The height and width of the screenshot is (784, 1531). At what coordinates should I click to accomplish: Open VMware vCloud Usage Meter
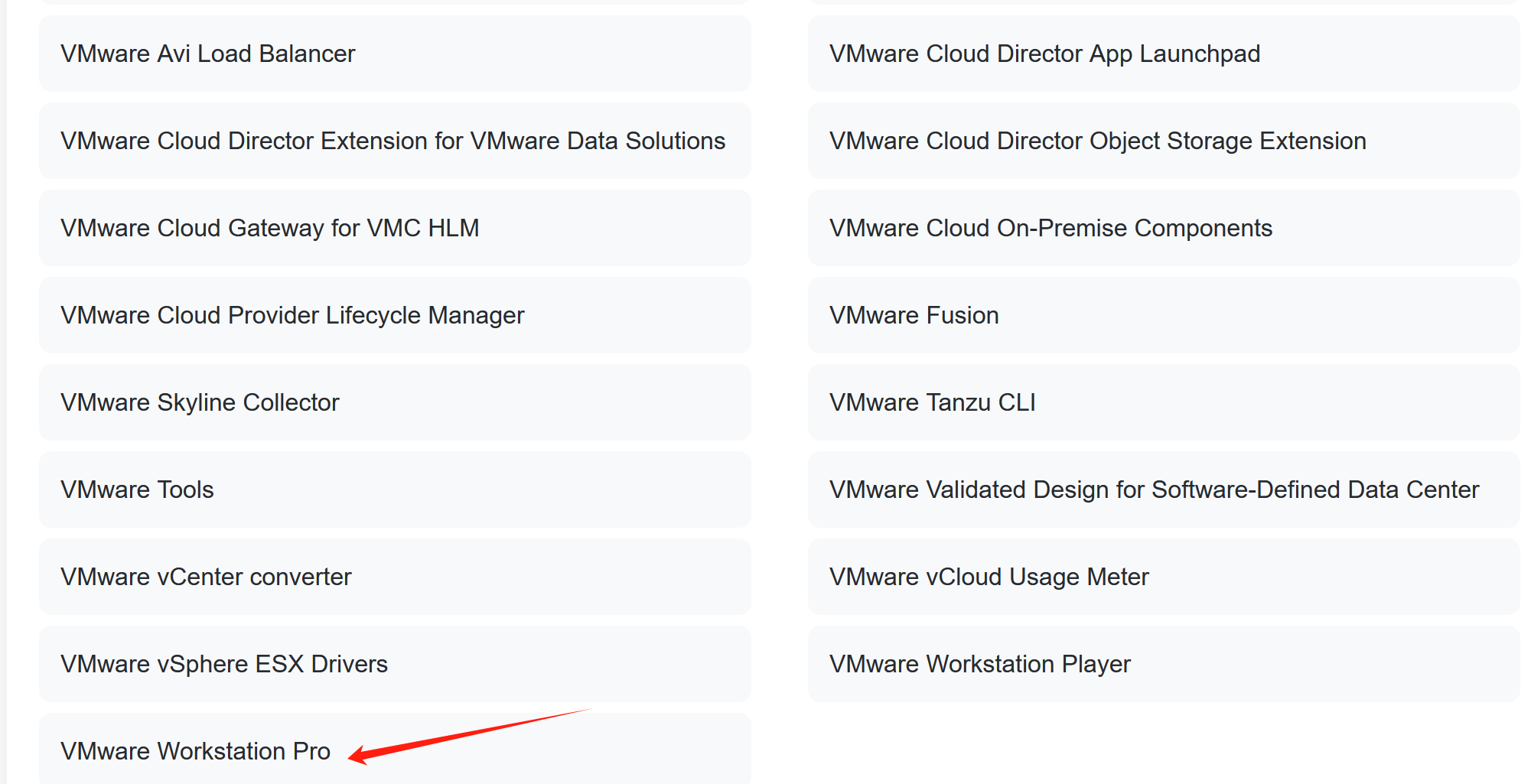[x=1164, y=577]
